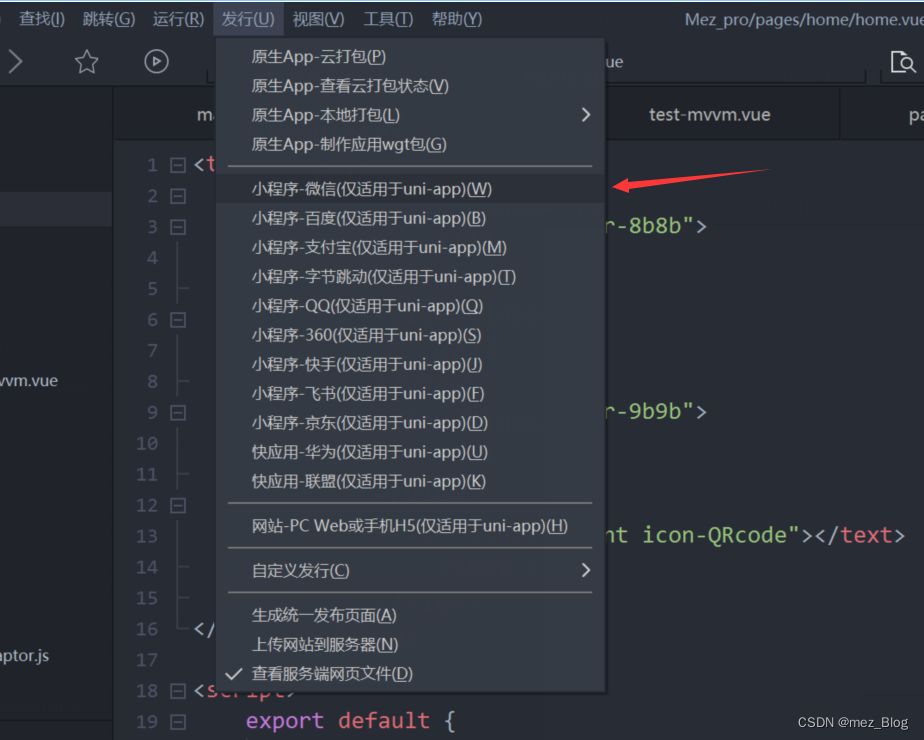Screen dimensions: 924x740
Task: Collapse code fold marker on line 1
Action: 178,165
